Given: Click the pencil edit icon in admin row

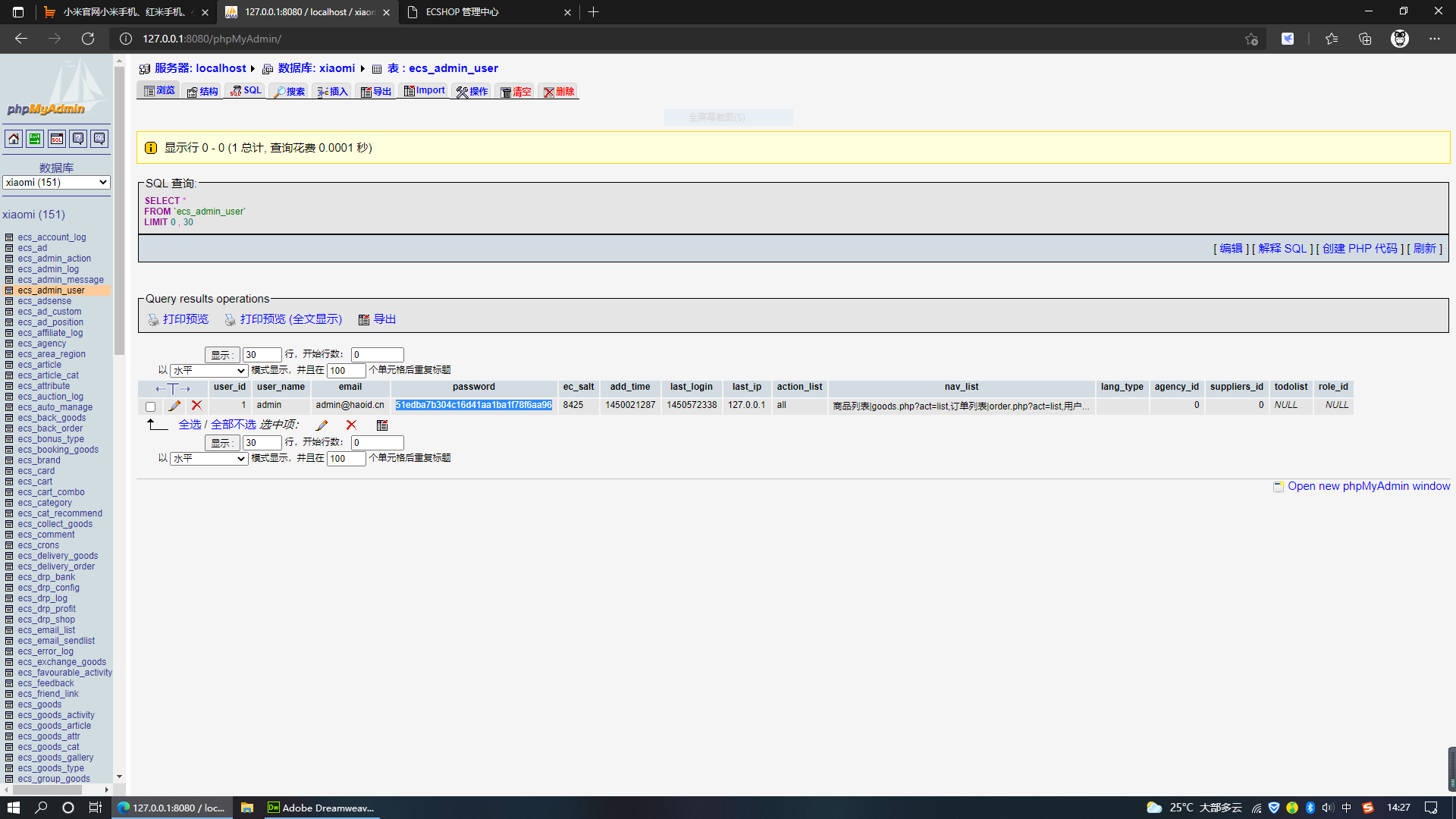Looking at the screenshot, I should (174, 406).
